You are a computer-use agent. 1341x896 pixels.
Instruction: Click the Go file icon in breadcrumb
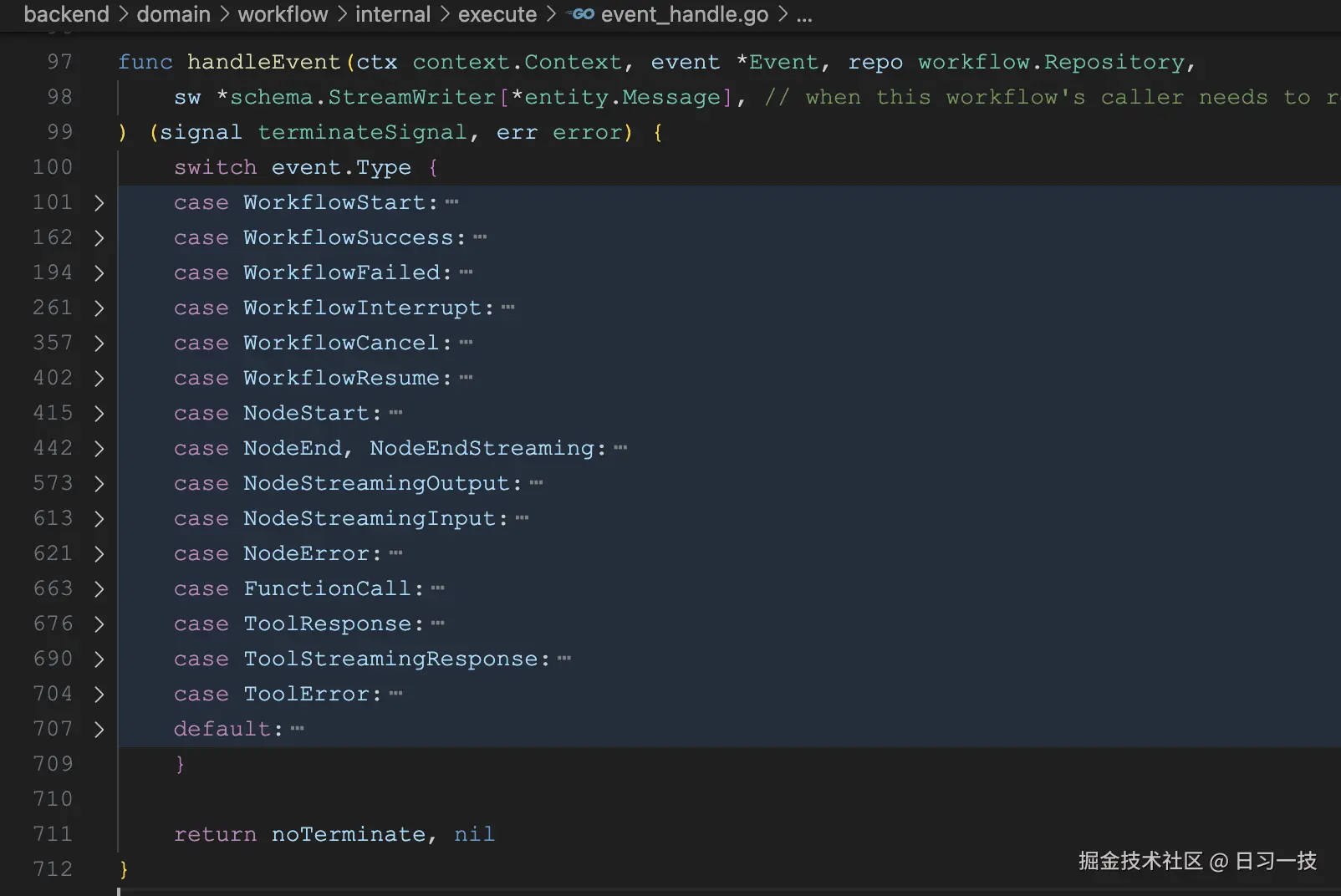pos(580,14)
